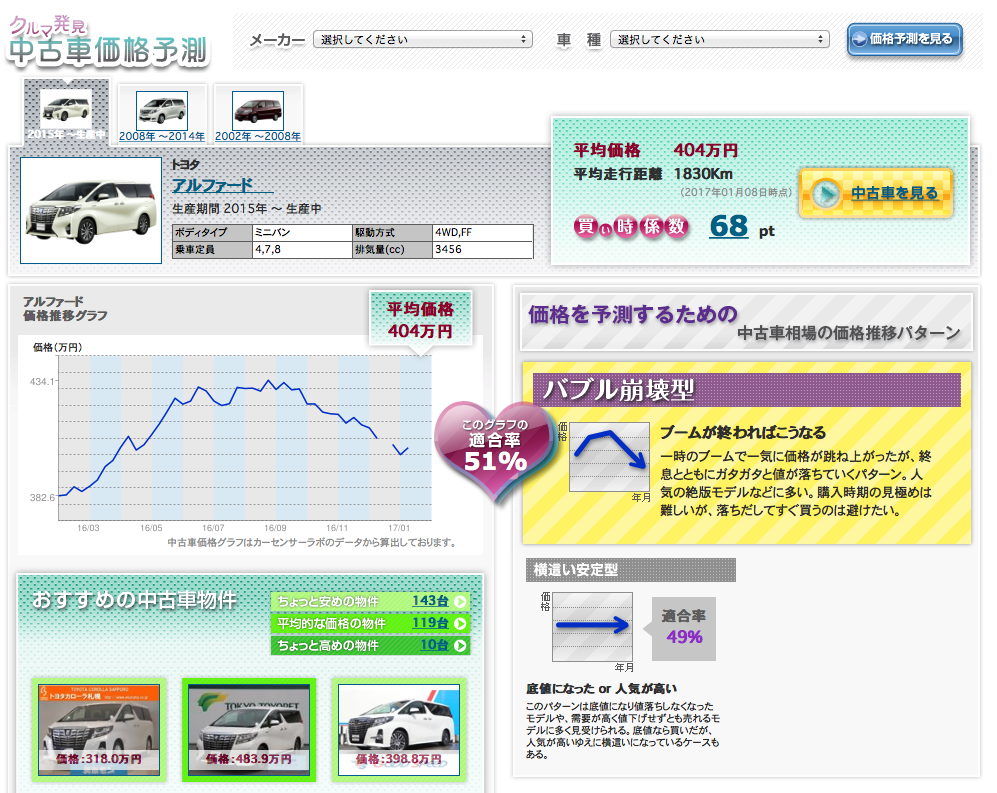997x793 pixels.
Task: Click the ブームが終わればこうなる heading
Action: [x=743, y=432]
